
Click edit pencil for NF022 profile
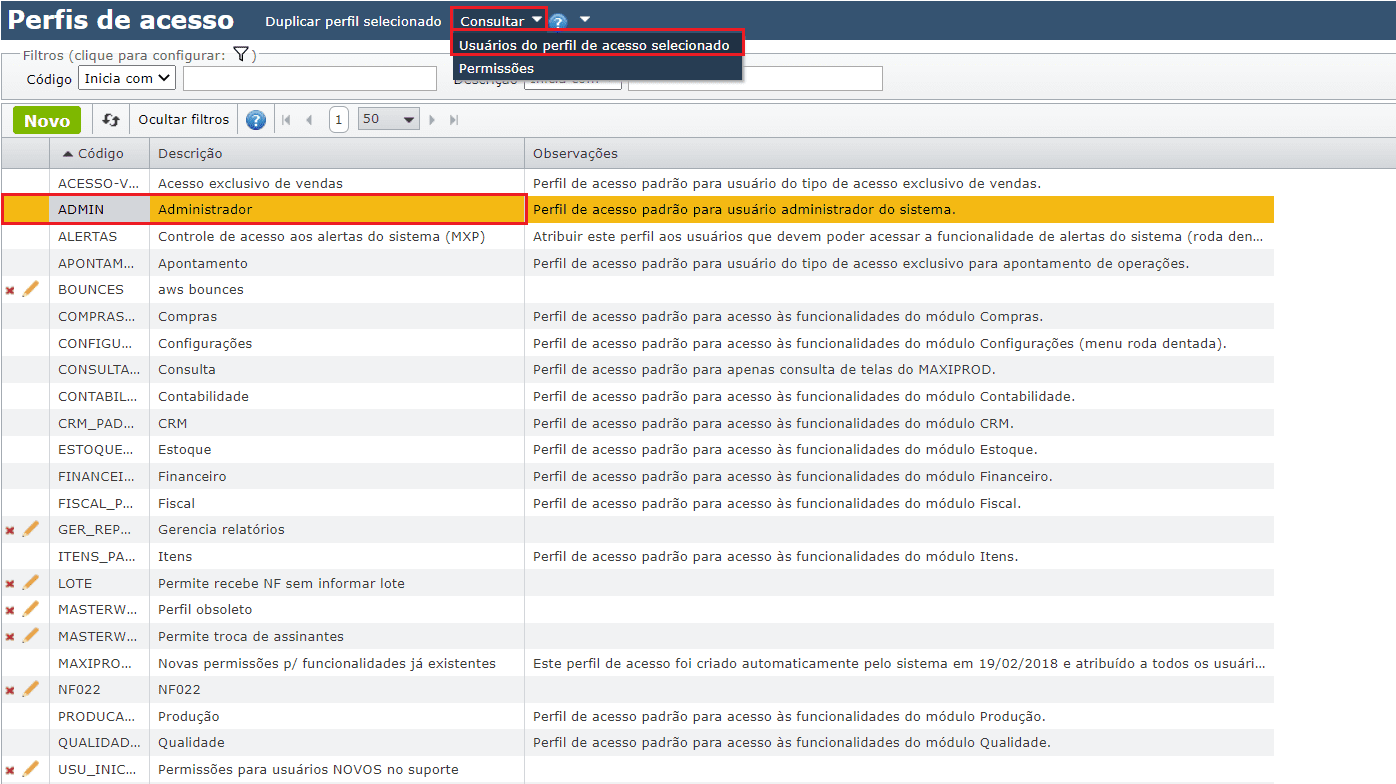[30, 689]
